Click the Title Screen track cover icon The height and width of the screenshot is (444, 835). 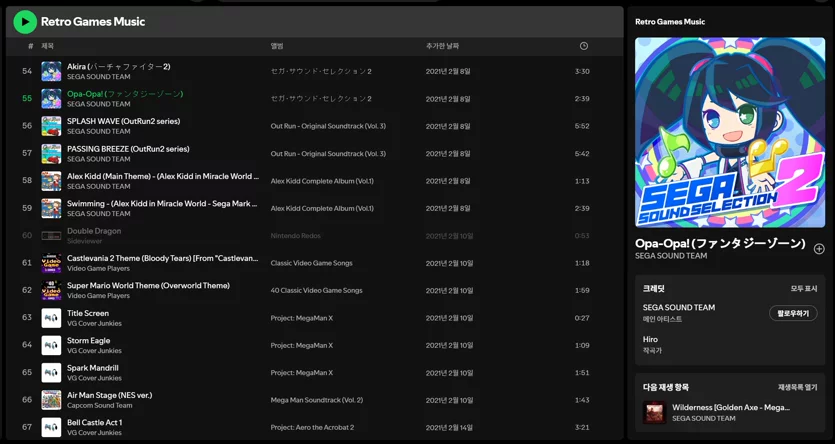click(51, 318)
